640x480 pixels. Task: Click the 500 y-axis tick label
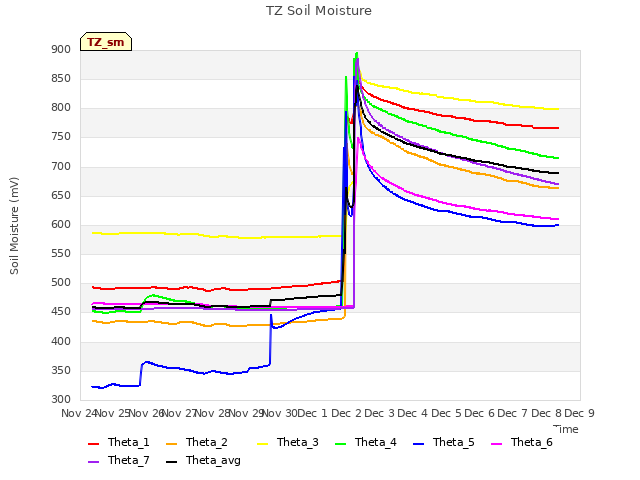pos(61,282)
